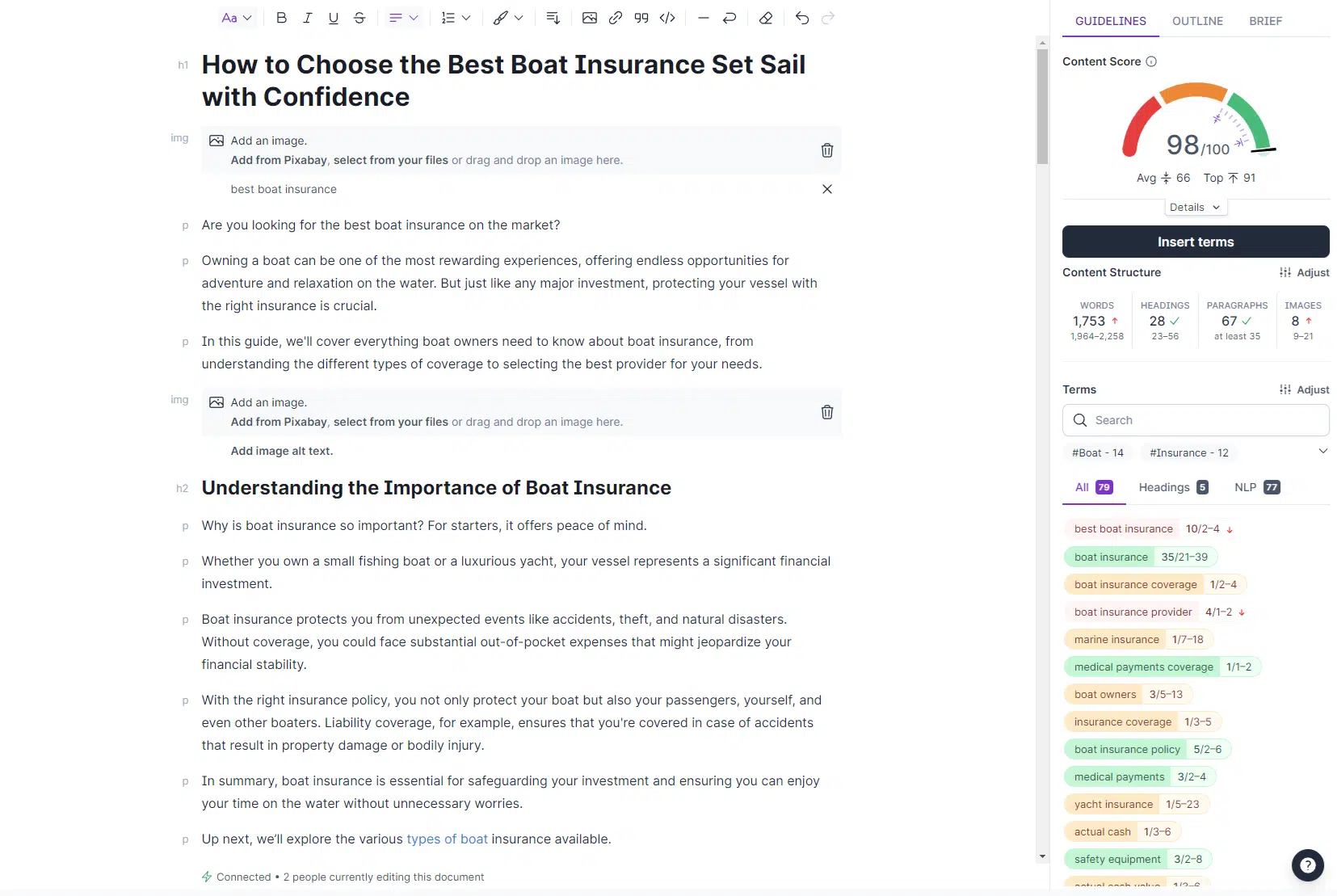Screen dimensions: 1337x896
Task: Open the text style dropdown
Action: pyautogui.click(x=237, y=18)
